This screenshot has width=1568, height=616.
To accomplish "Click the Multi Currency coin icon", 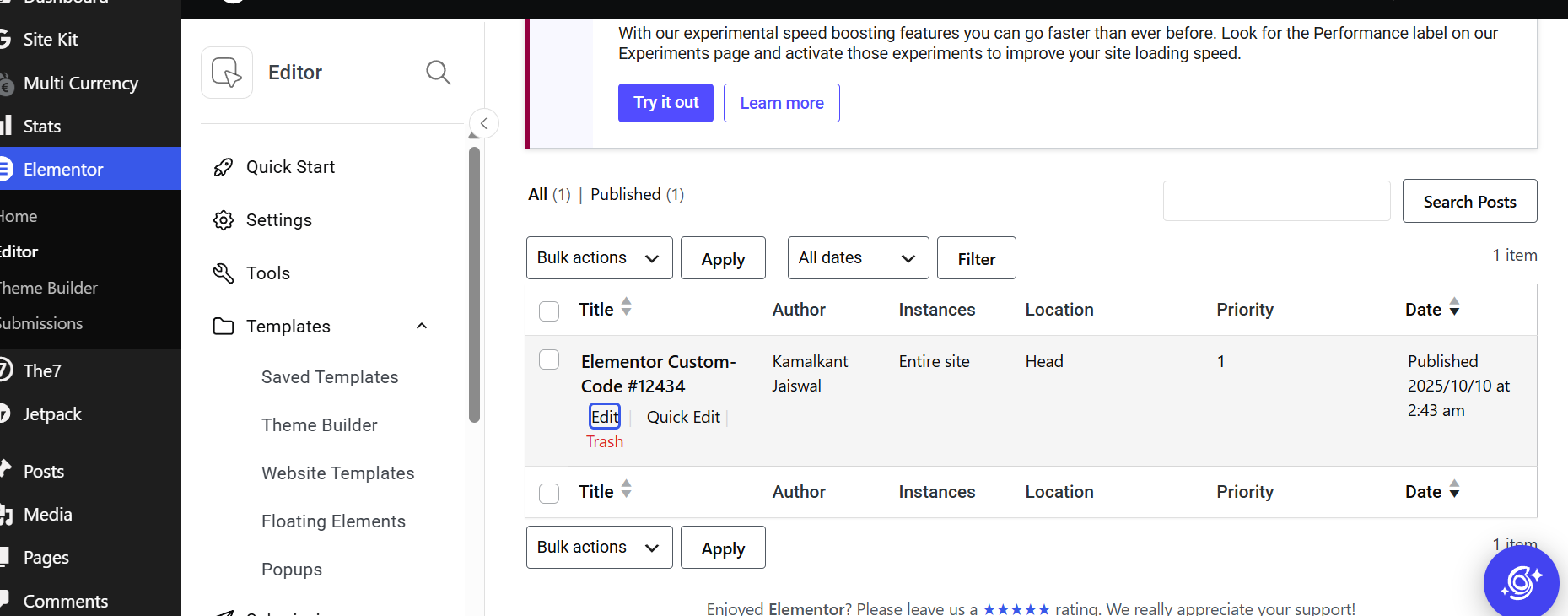I will click(7, 84).
